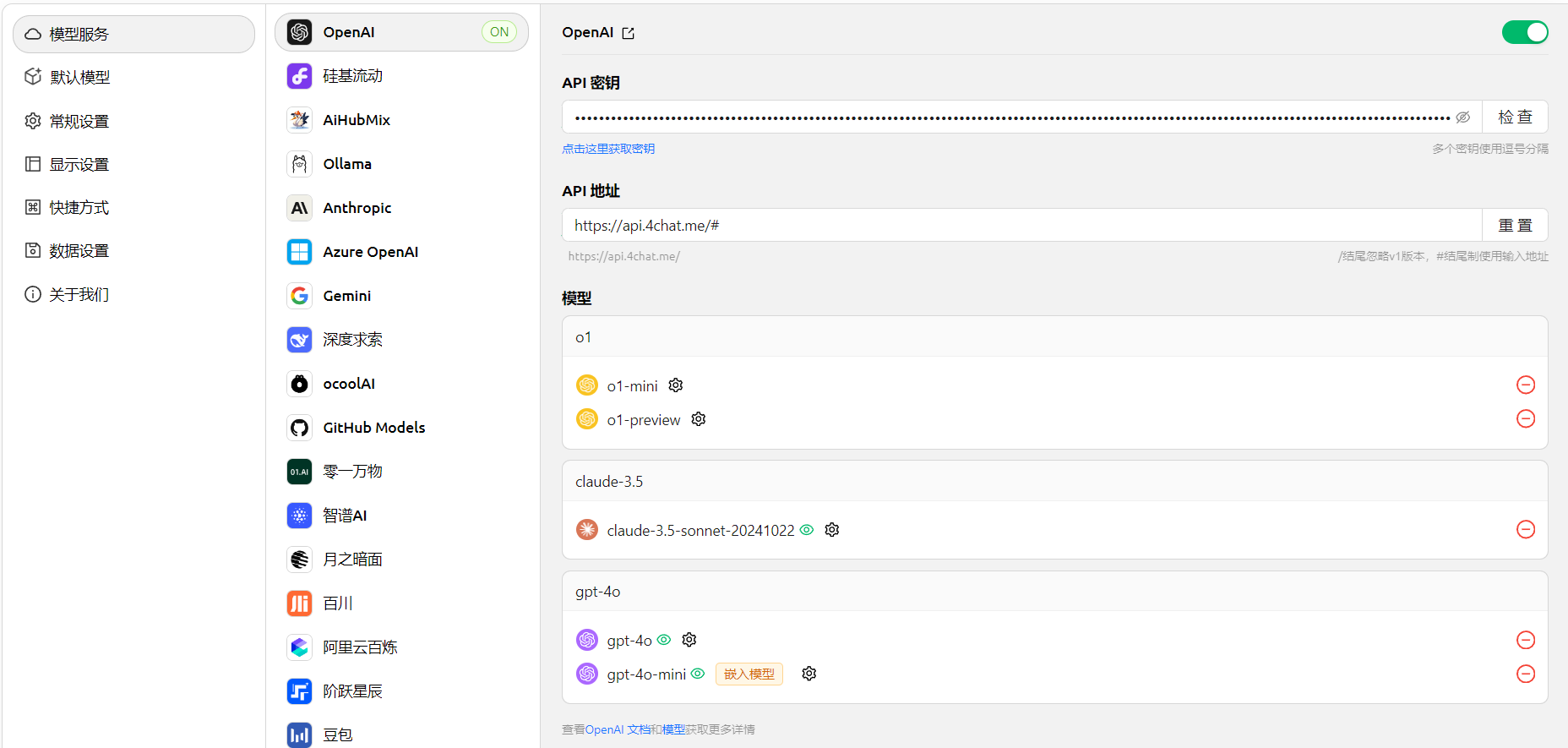The height and width of the screenshot is (748, 1568).
Task: Open the OpenAI 文档 link at the bottom
Action: point(618,729)
